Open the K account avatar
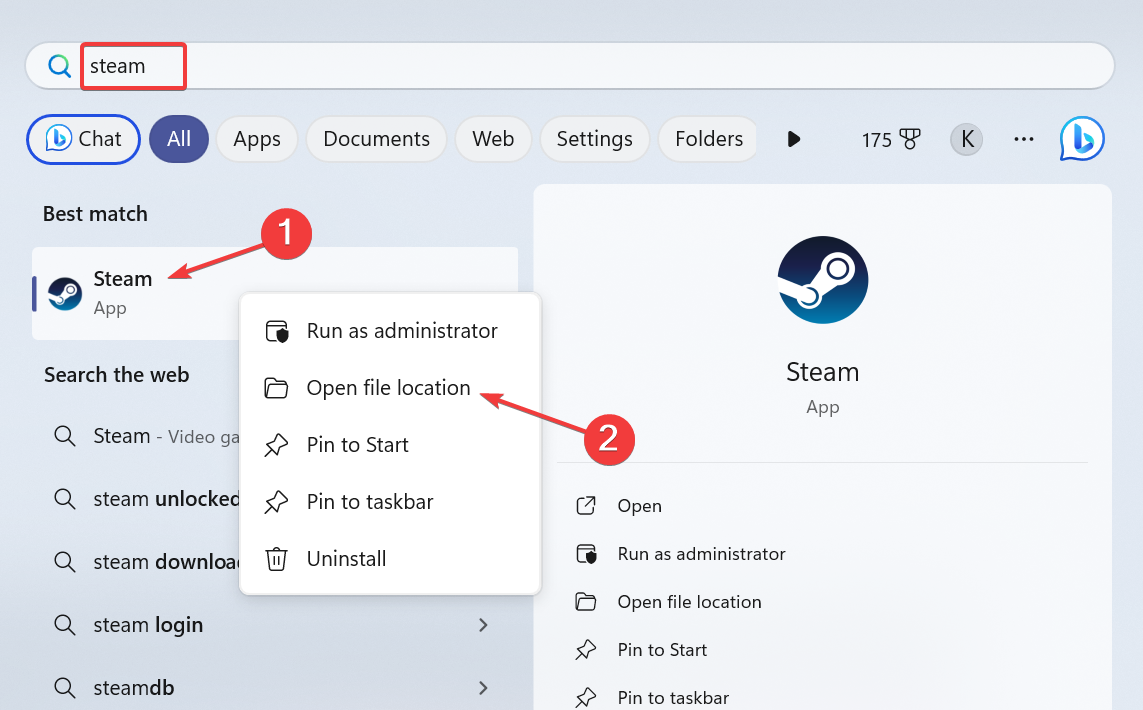Image resolution: width=1143 pixels, height=710 pixels. pyautogui.click(x=967, y=139)
